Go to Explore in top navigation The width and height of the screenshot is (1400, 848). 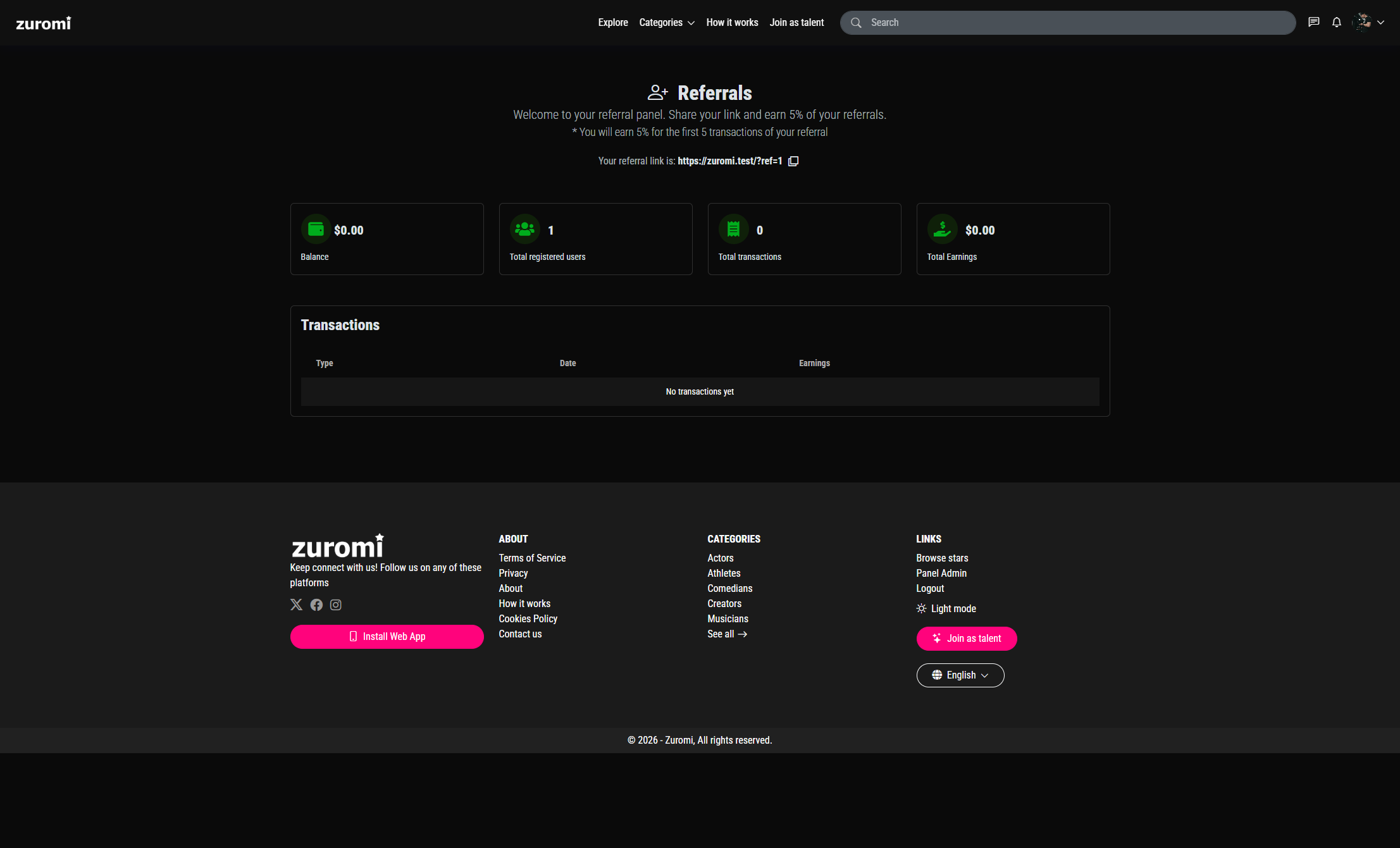[x=612, y=23]
